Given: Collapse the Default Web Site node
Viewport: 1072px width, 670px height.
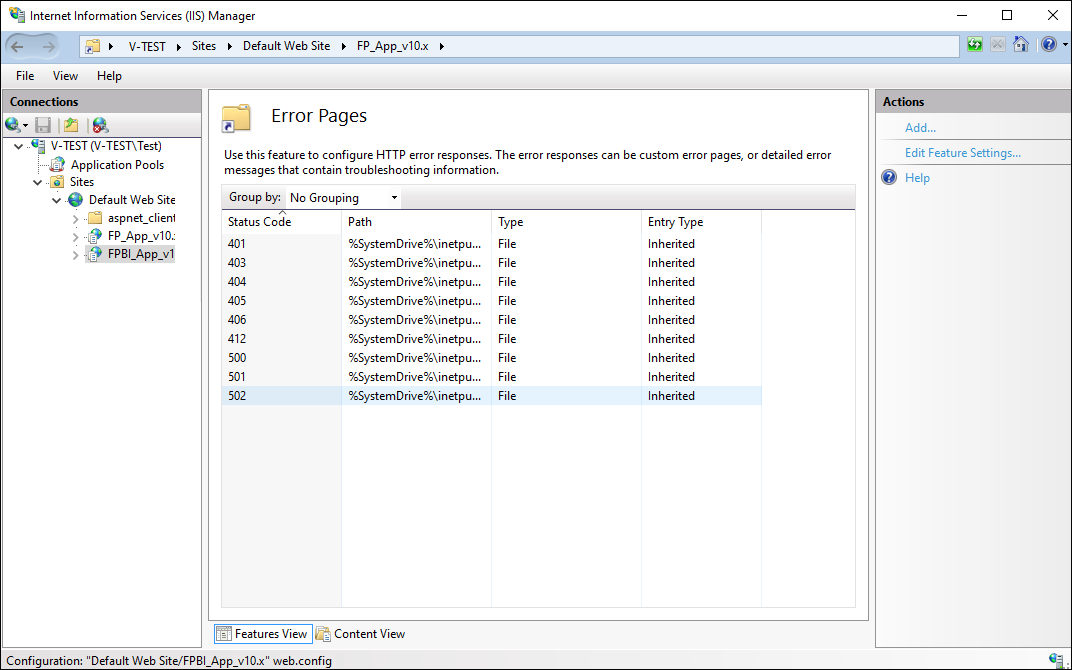Looking at the screenshot, I should [x=57, y=200].
